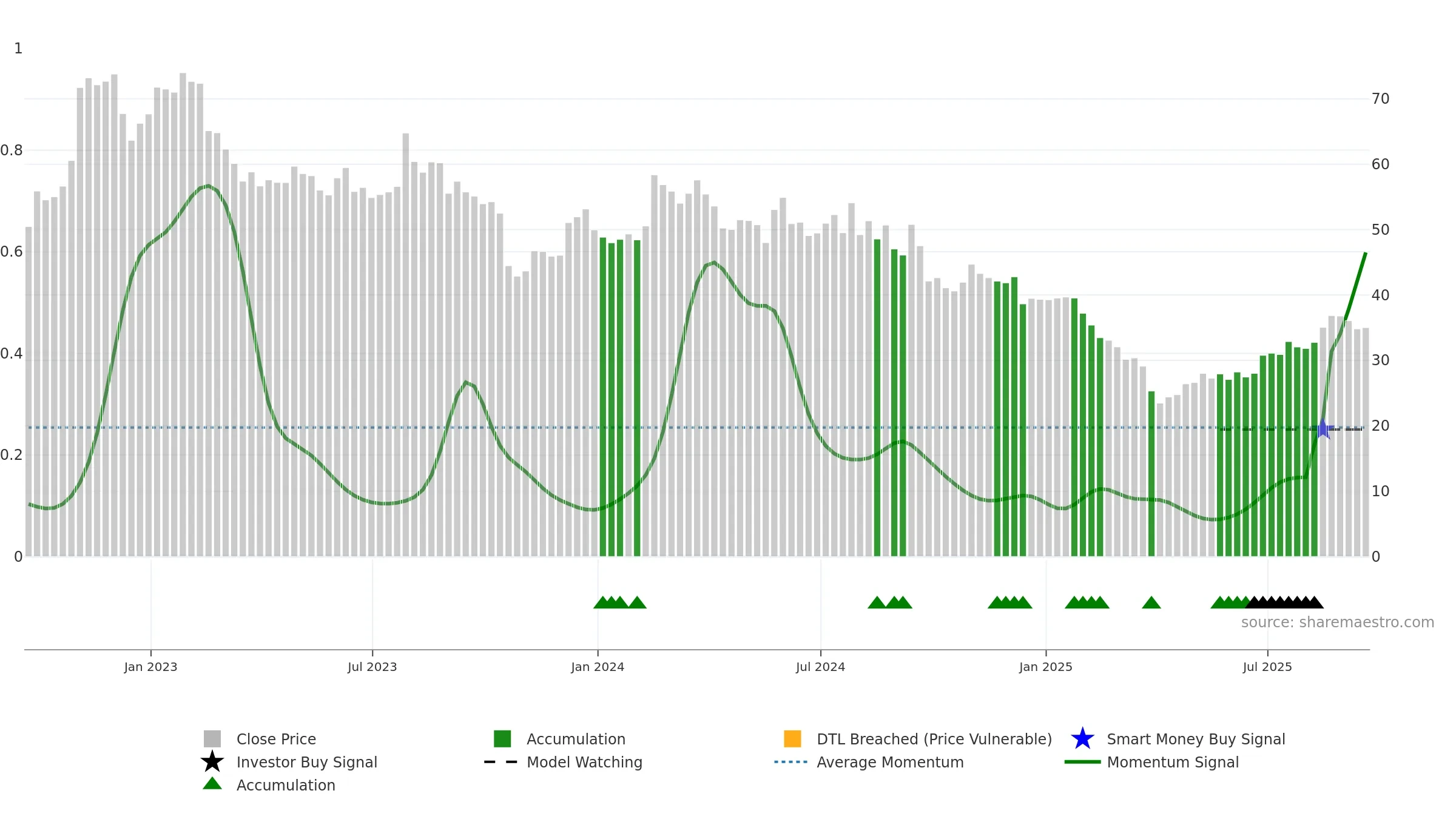
Task: Click the green Momentum Signal legend line
Action: pos(1082,761)
